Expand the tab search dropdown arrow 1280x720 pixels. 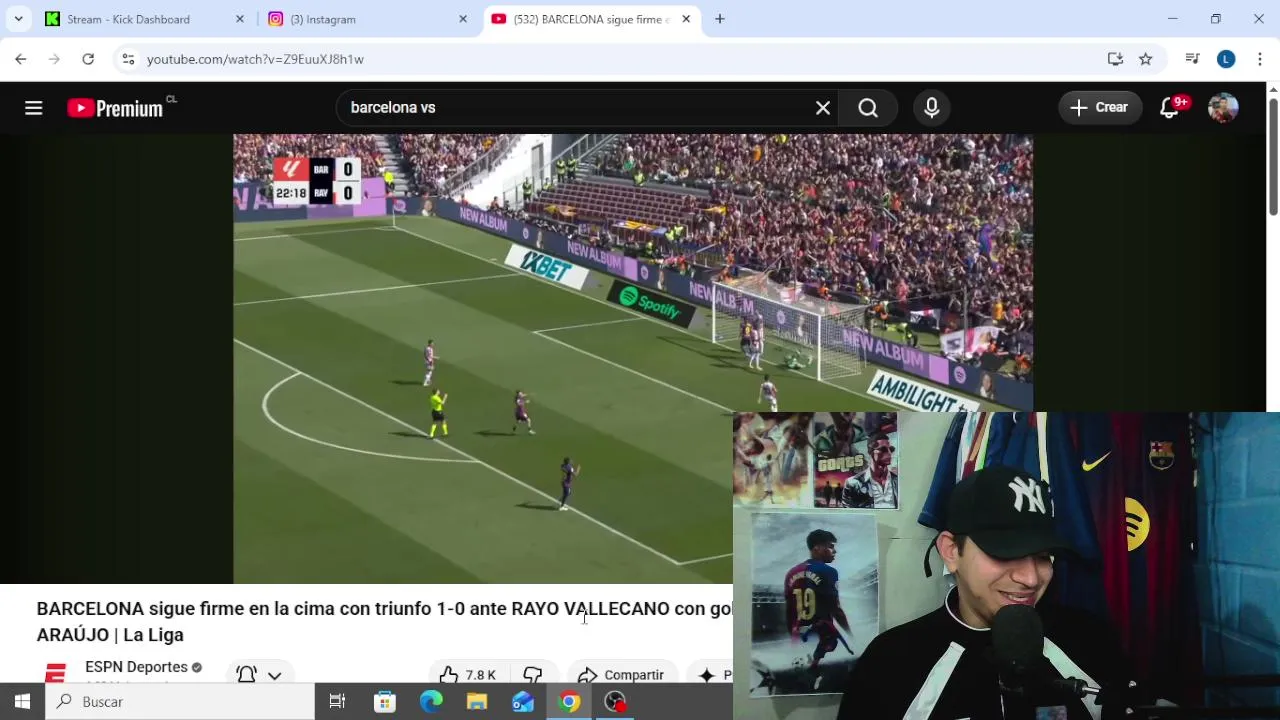coord(18,19)
